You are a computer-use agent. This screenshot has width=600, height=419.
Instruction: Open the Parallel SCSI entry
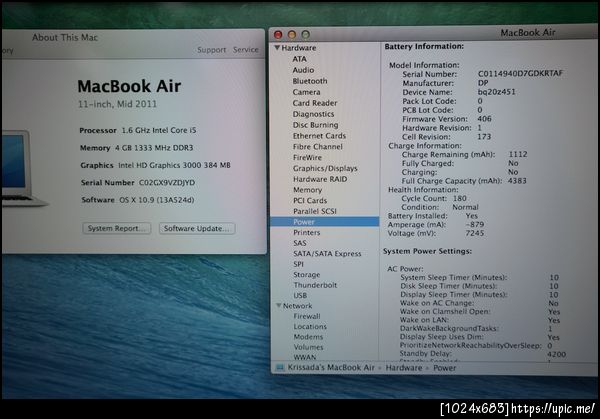315,211
